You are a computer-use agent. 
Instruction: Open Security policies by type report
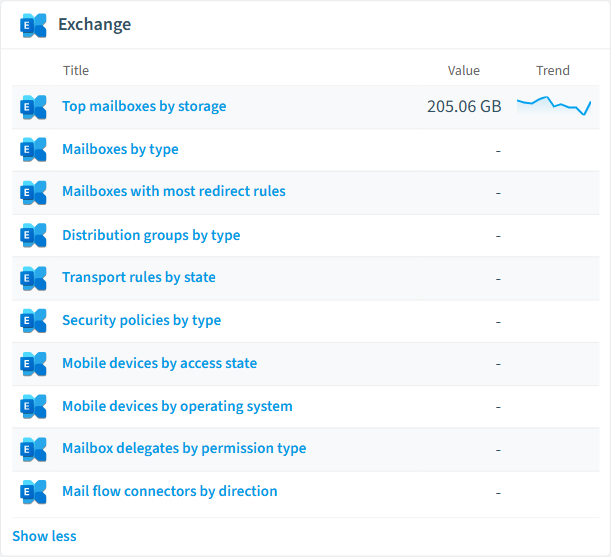[142, 320]
